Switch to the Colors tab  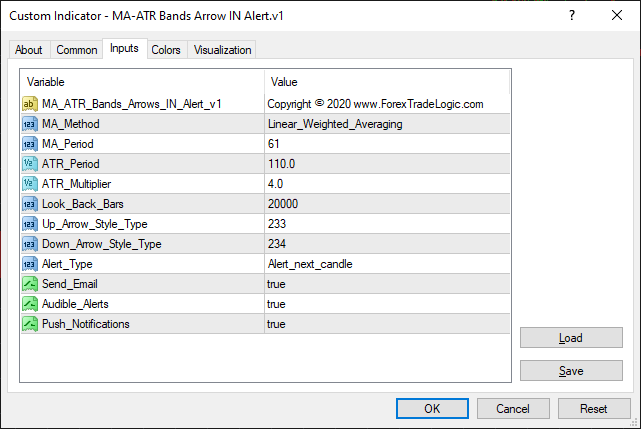(x=166, y=50)
